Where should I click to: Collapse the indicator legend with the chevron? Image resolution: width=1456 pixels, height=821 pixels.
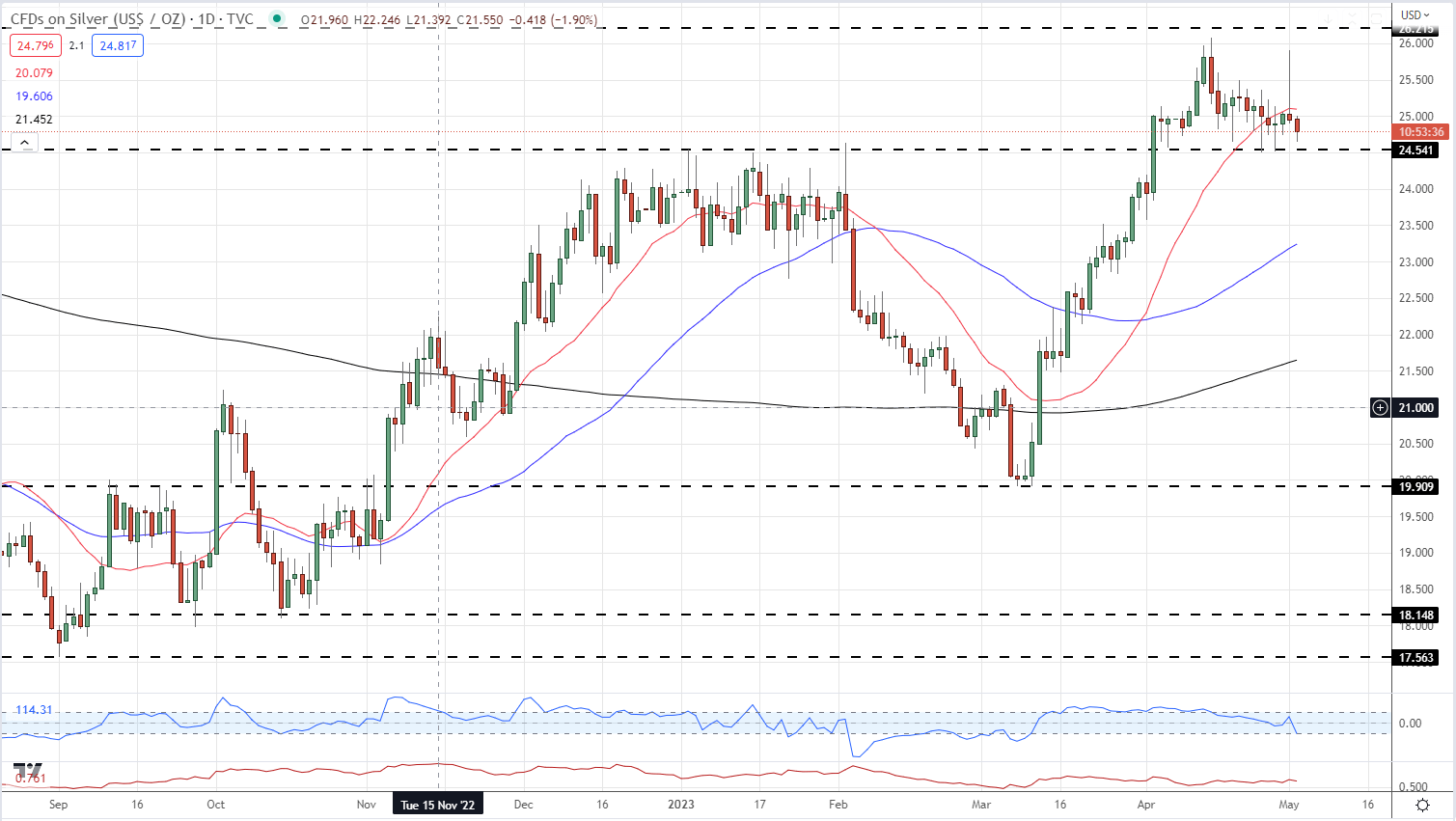pyautogui.click(x=24, y=143)
